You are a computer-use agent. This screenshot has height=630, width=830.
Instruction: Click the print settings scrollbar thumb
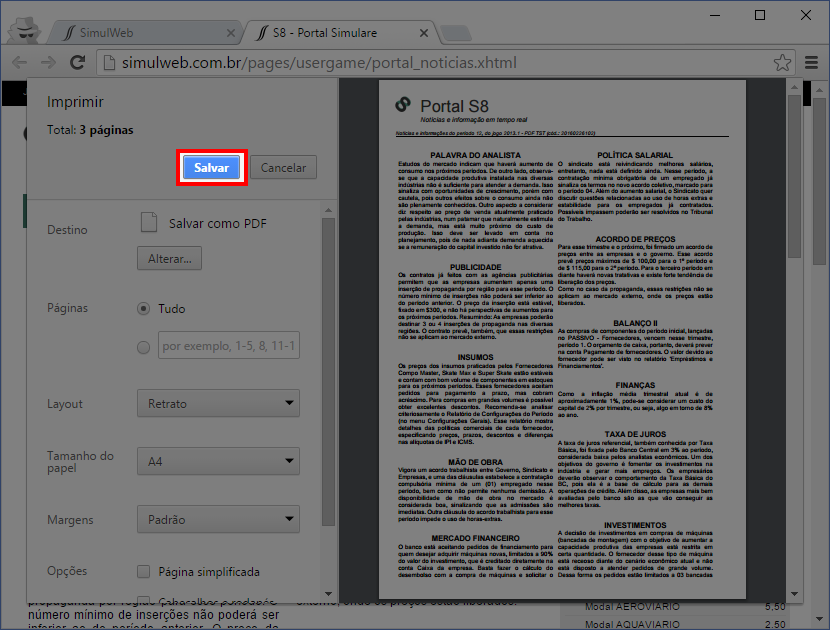tap(328, 372)
